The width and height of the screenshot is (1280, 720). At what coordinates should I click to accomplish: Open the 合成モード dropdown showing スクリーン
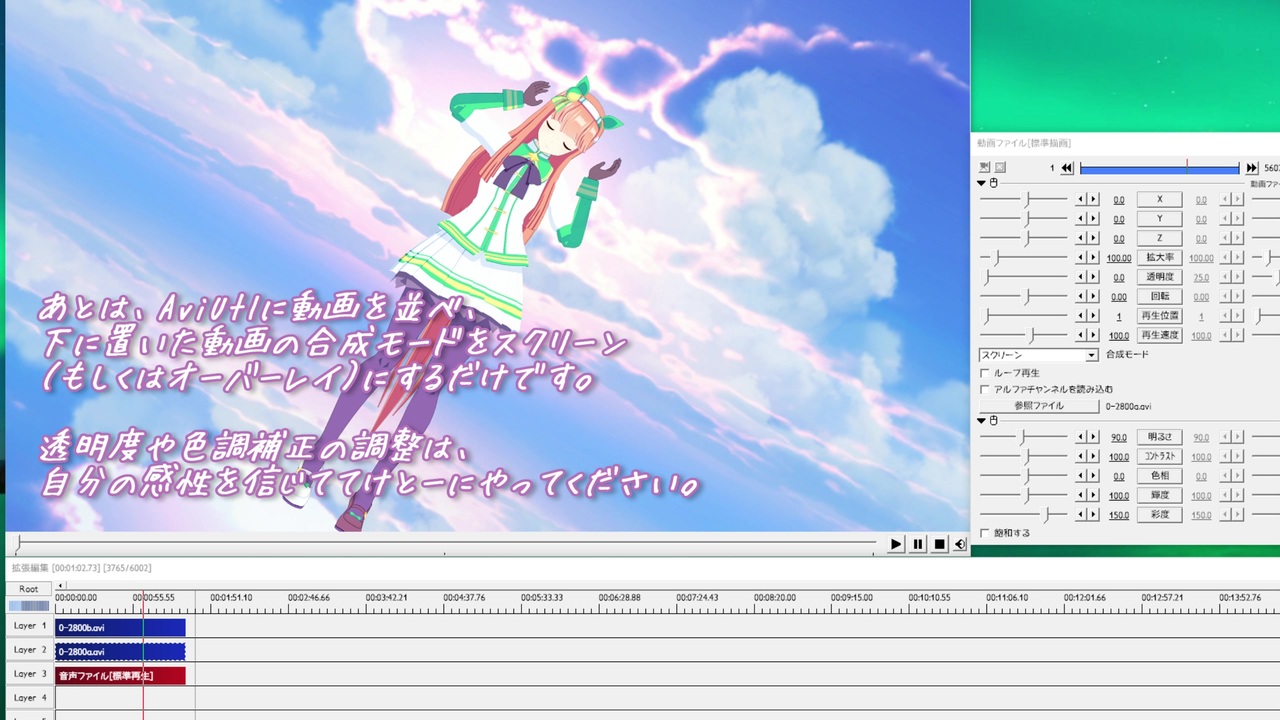[1038, 355]
